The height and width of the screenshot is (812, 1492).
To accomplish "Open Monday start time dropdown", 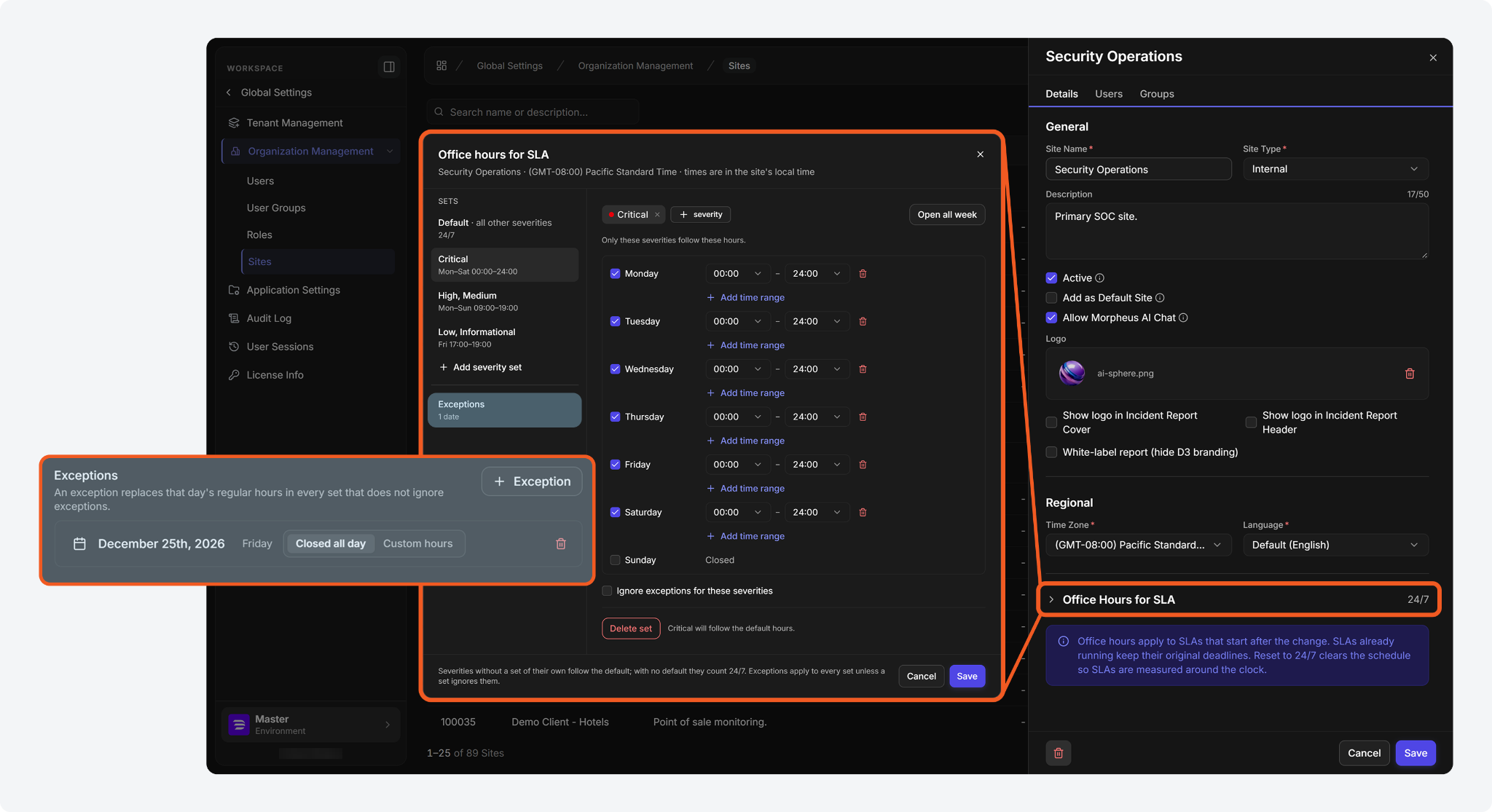I will pyautogui.click(x=737, y=274).
